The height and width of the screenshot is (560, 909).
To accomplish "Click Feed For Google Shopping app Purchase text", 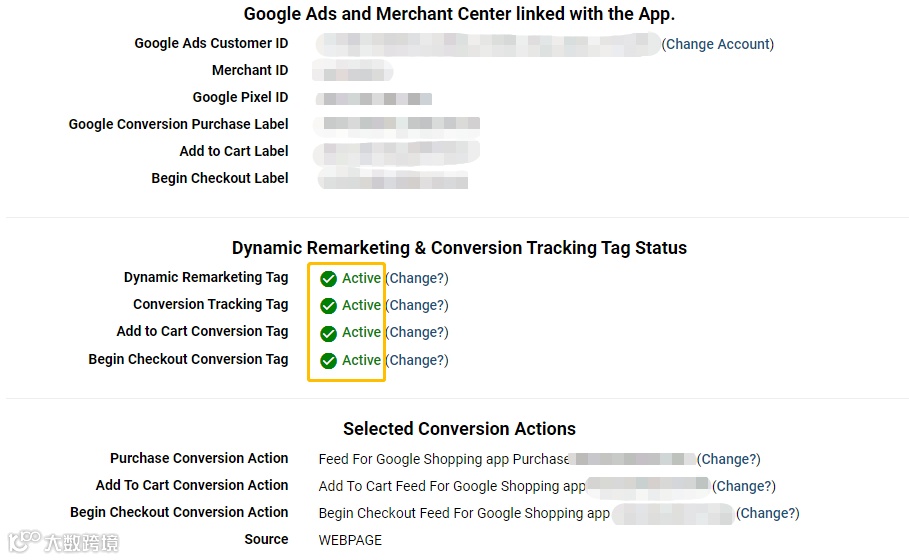I will tap(443, 459).
